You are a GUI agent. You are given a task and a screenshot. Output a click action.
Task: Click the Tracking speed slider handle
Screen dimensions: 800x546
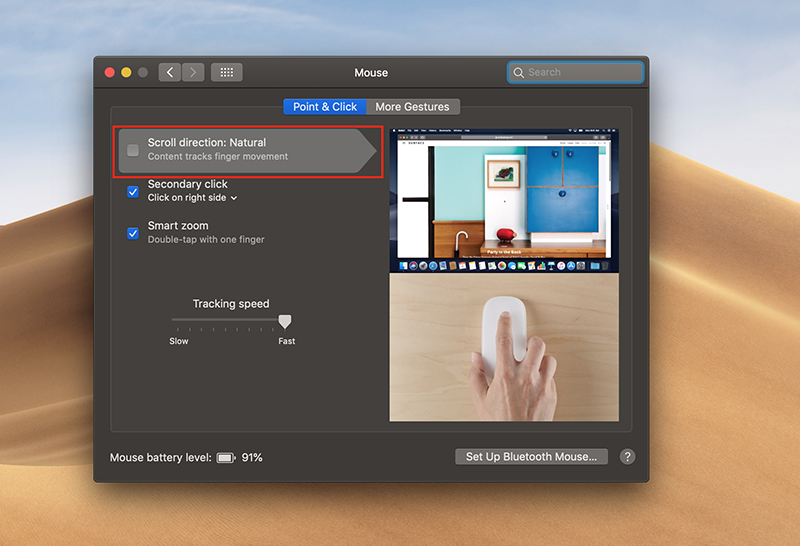pyautogui.click(x=285, y=321)
